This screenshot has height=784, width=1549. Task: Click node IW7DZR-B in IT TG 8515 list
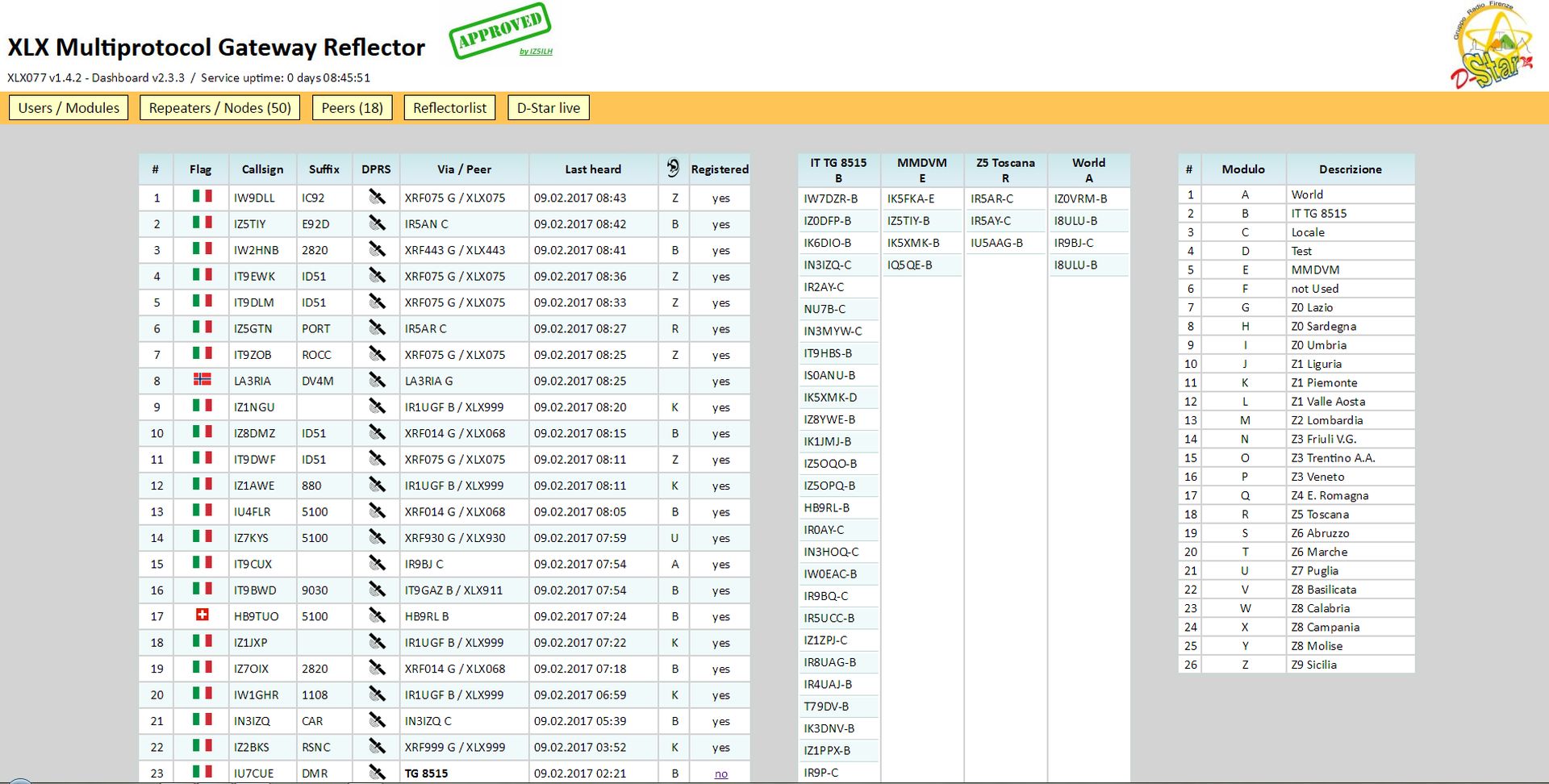[x=830, y=198]
